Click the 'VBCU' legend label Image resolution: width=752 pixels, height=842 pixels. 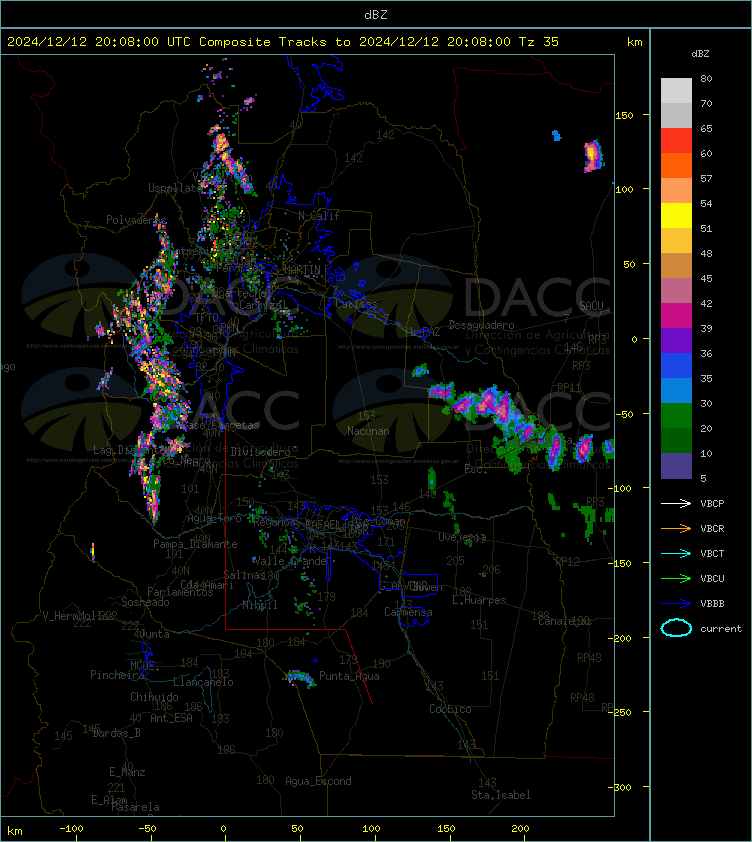712,578
